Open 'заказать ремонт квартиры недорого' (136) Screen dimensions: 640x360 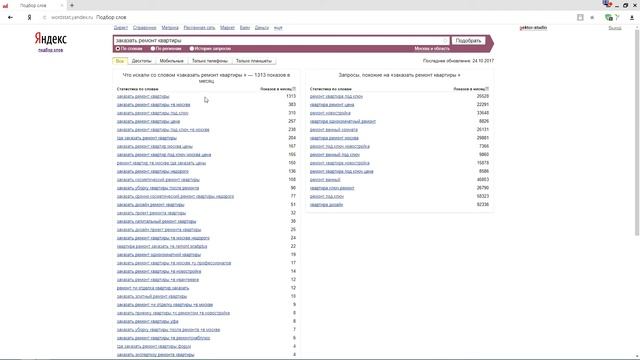click(153, 171)
